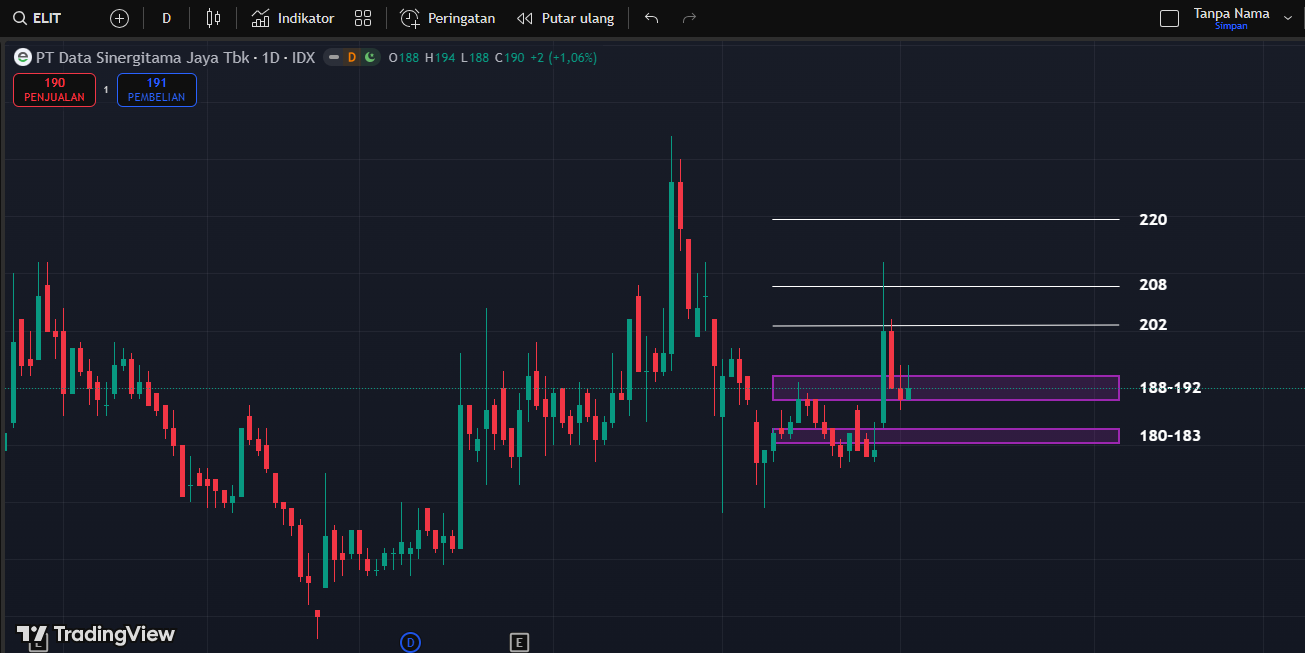Click the H194 high value
1305x653 pixels.
(440, 58)
